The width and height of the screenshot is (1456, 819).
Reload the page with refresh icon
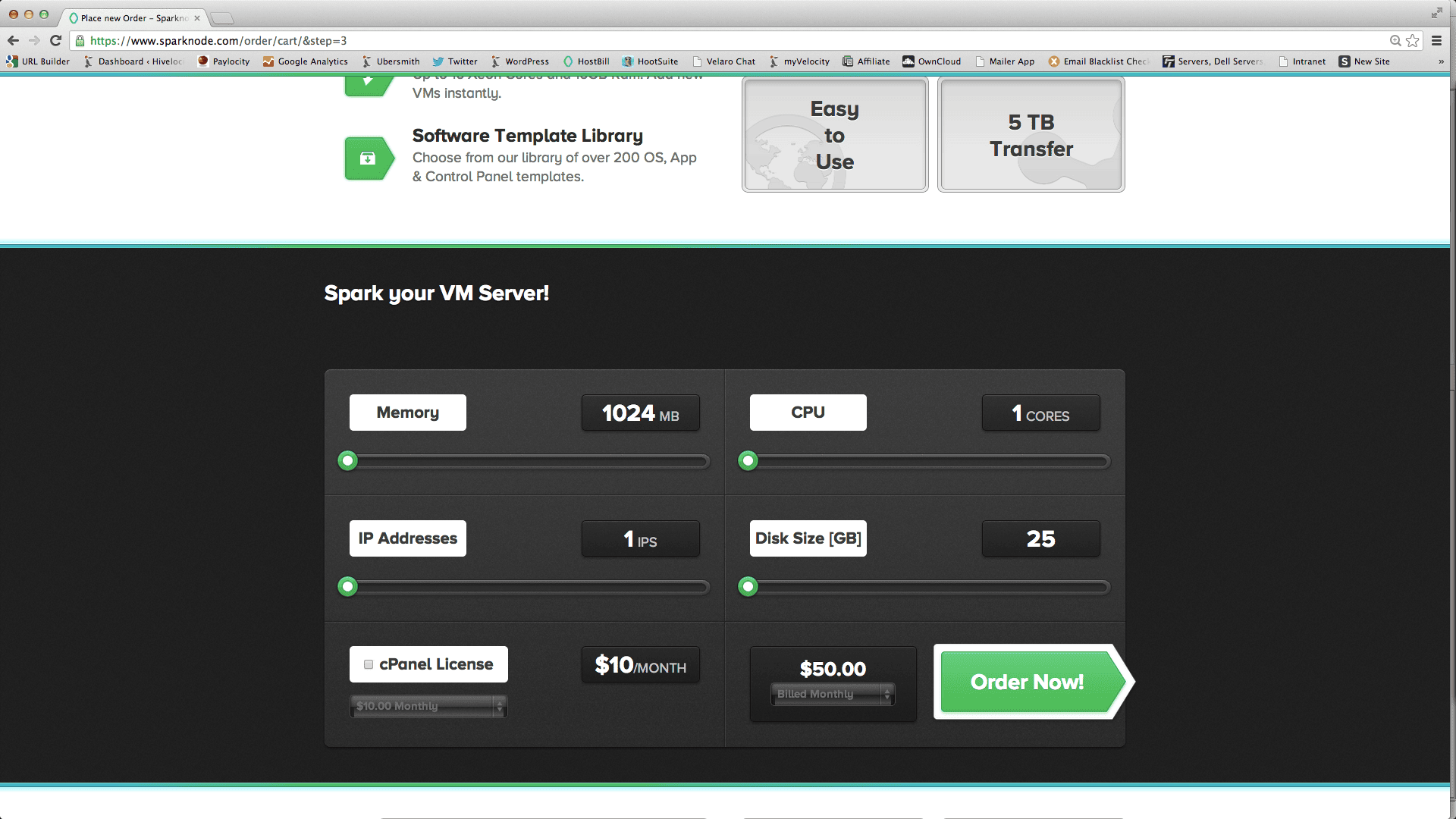[x=55, y=41]
